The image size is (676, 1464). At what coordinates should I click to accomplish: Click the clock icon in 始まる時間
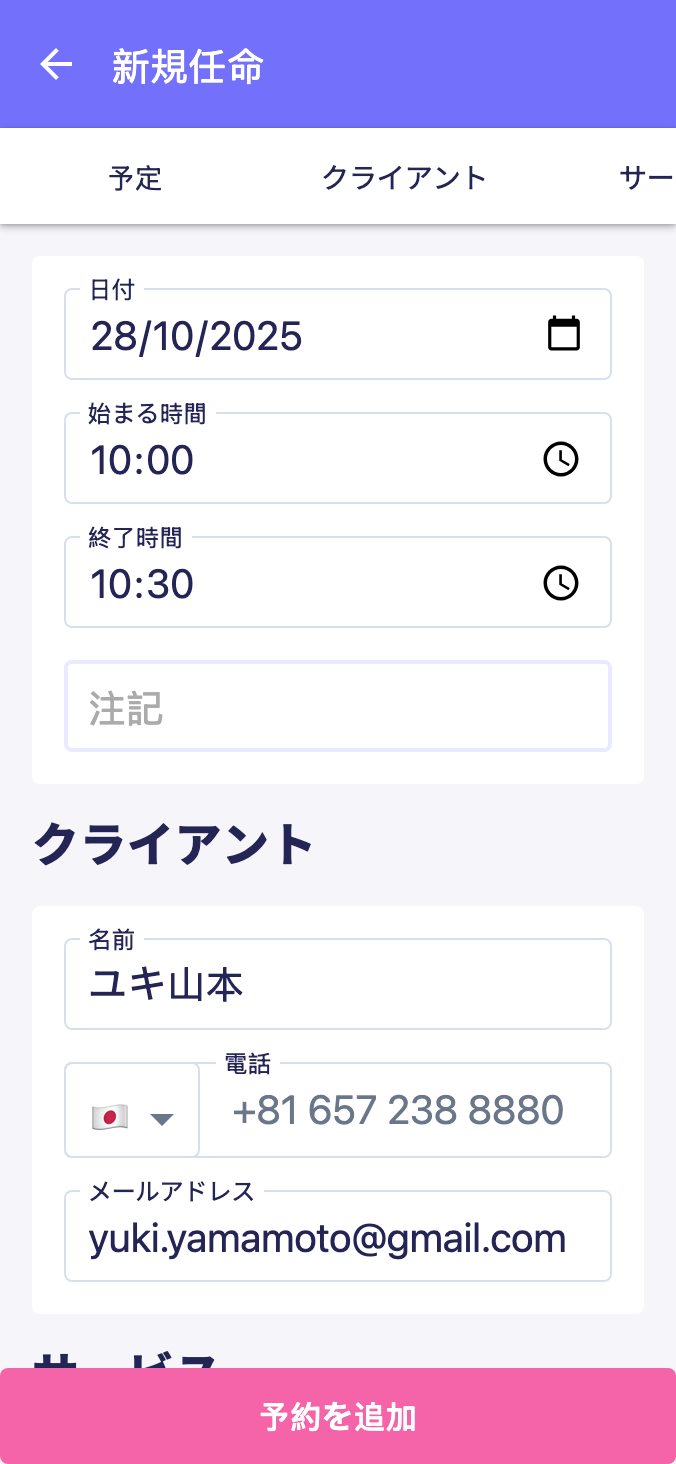coord(561,460)
